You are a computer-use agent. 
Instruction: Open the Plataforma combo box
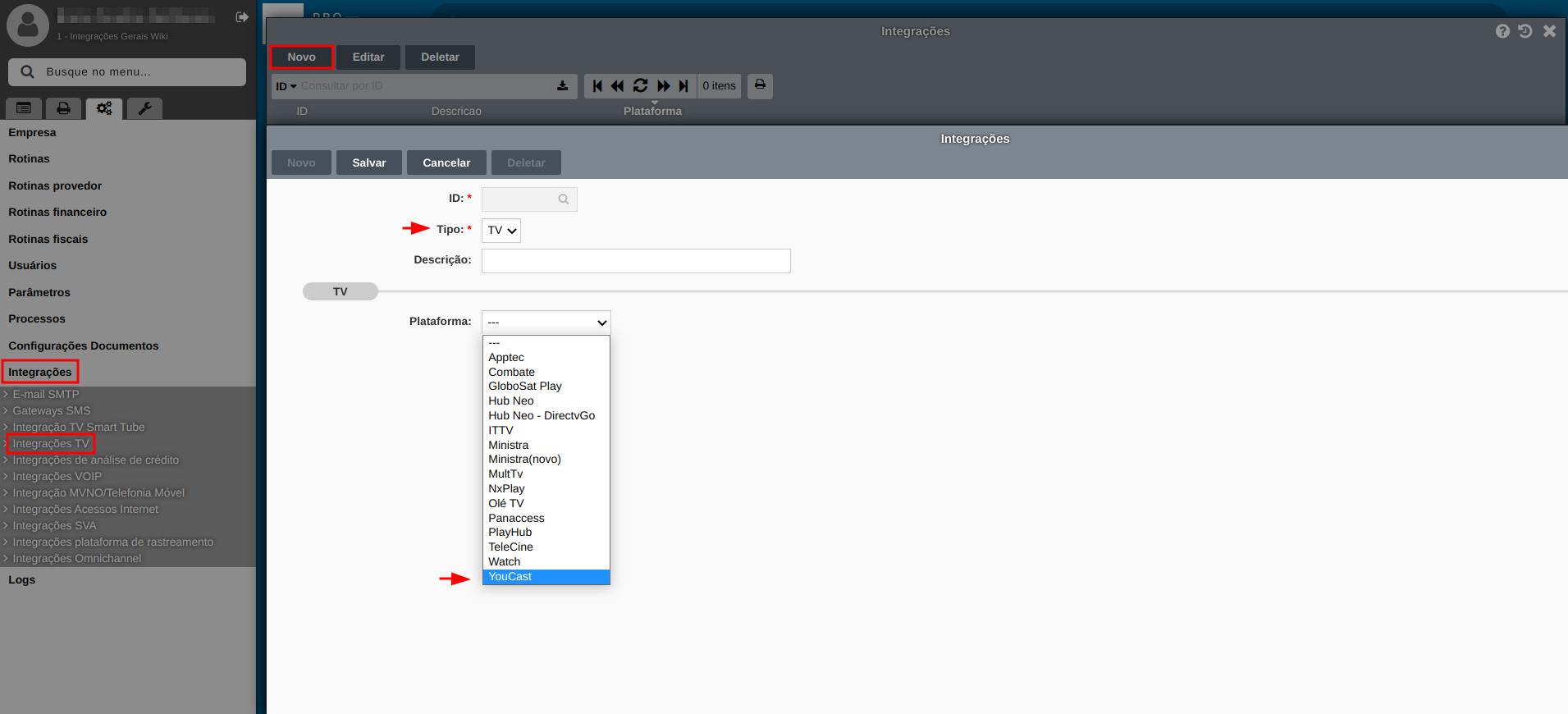point(546,323)
